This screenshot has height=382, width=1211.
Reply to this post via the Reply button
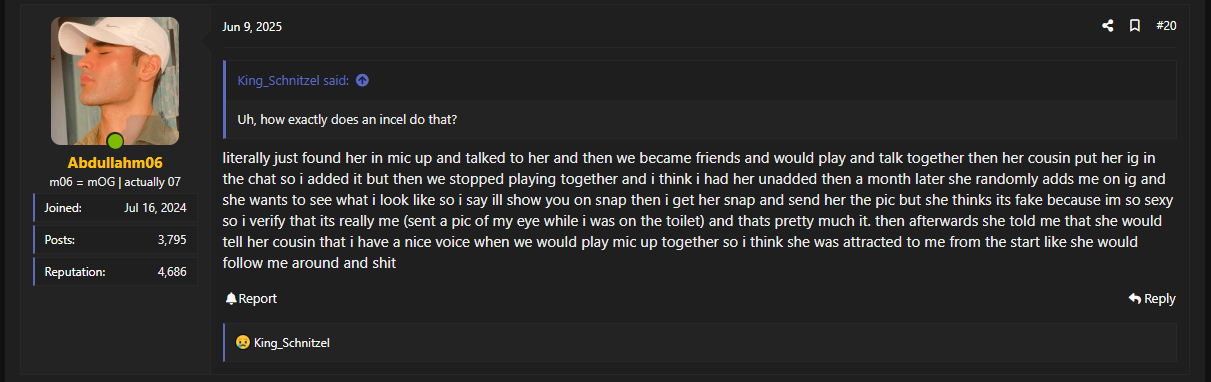pos(1152,298)
